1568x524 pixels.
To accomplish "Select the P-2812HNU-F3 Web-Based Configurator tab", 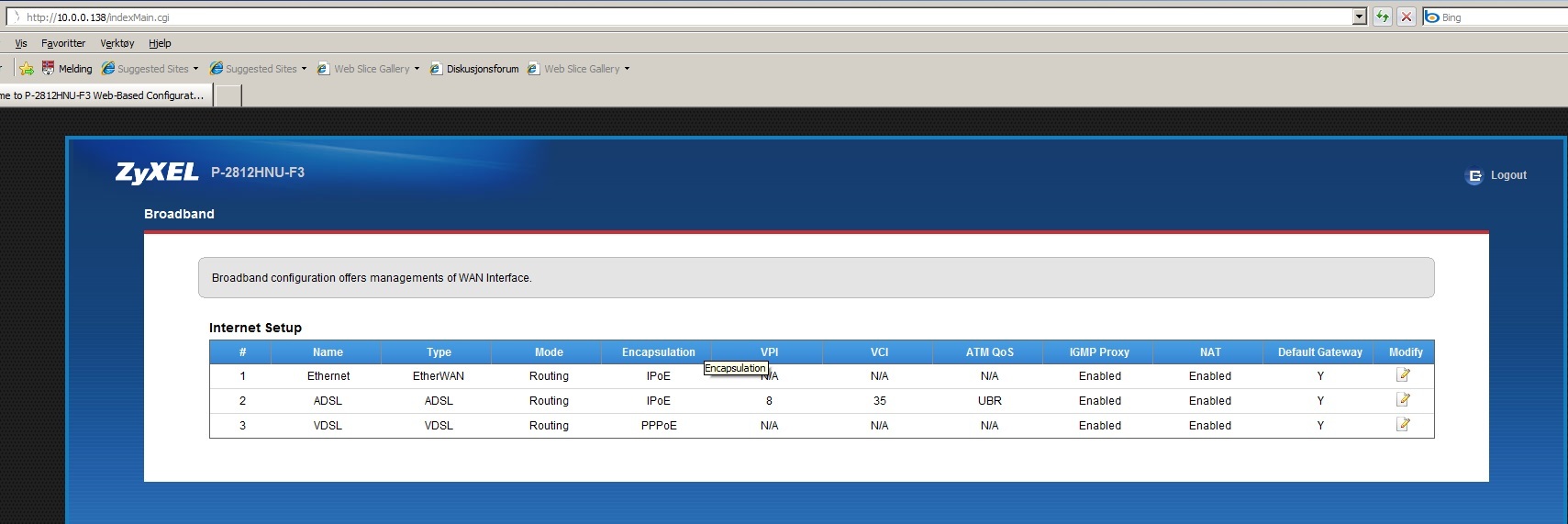I will point(105,95).
